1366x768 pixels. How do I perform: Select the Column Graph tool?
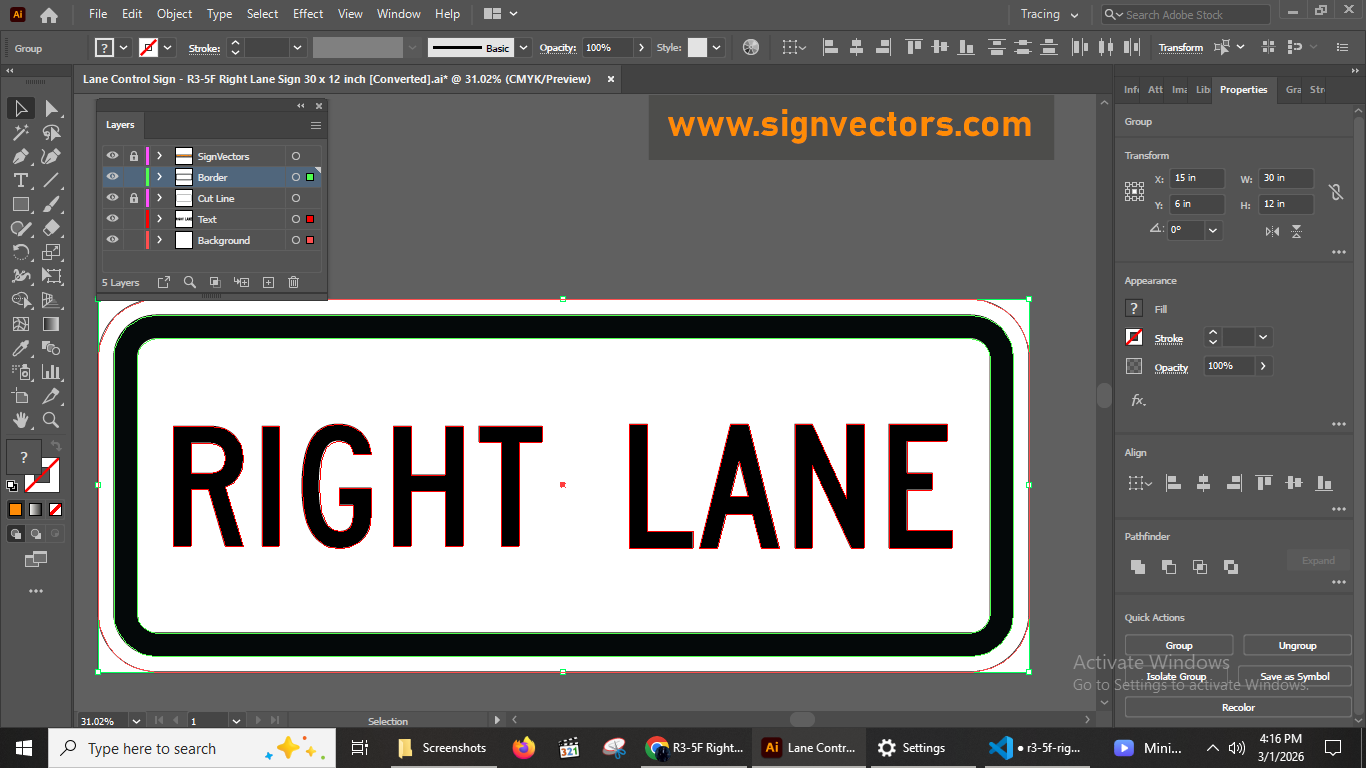click(51, 372)
